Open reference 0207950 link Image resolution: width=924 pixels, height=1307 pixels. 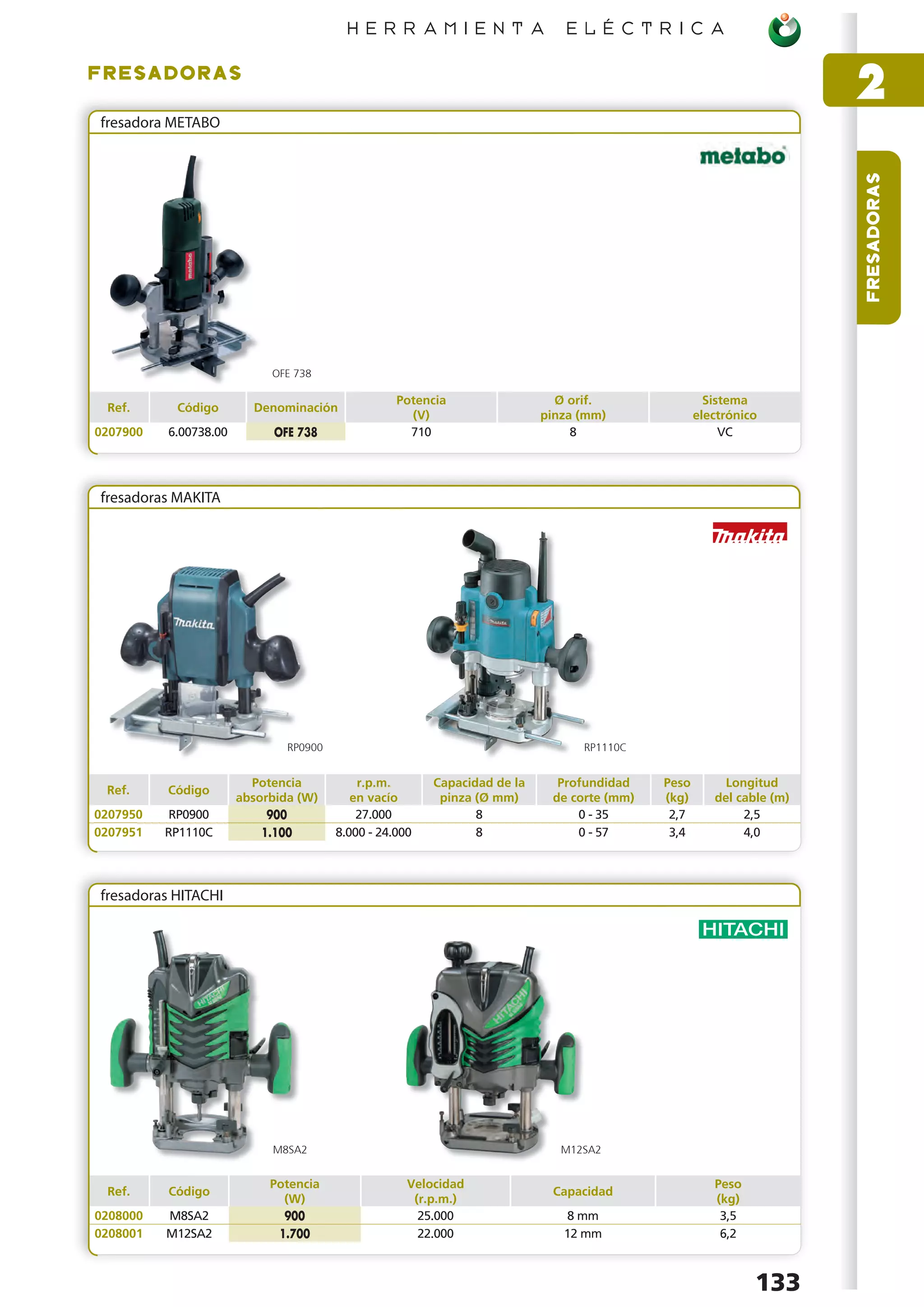[x=118, y=815]
